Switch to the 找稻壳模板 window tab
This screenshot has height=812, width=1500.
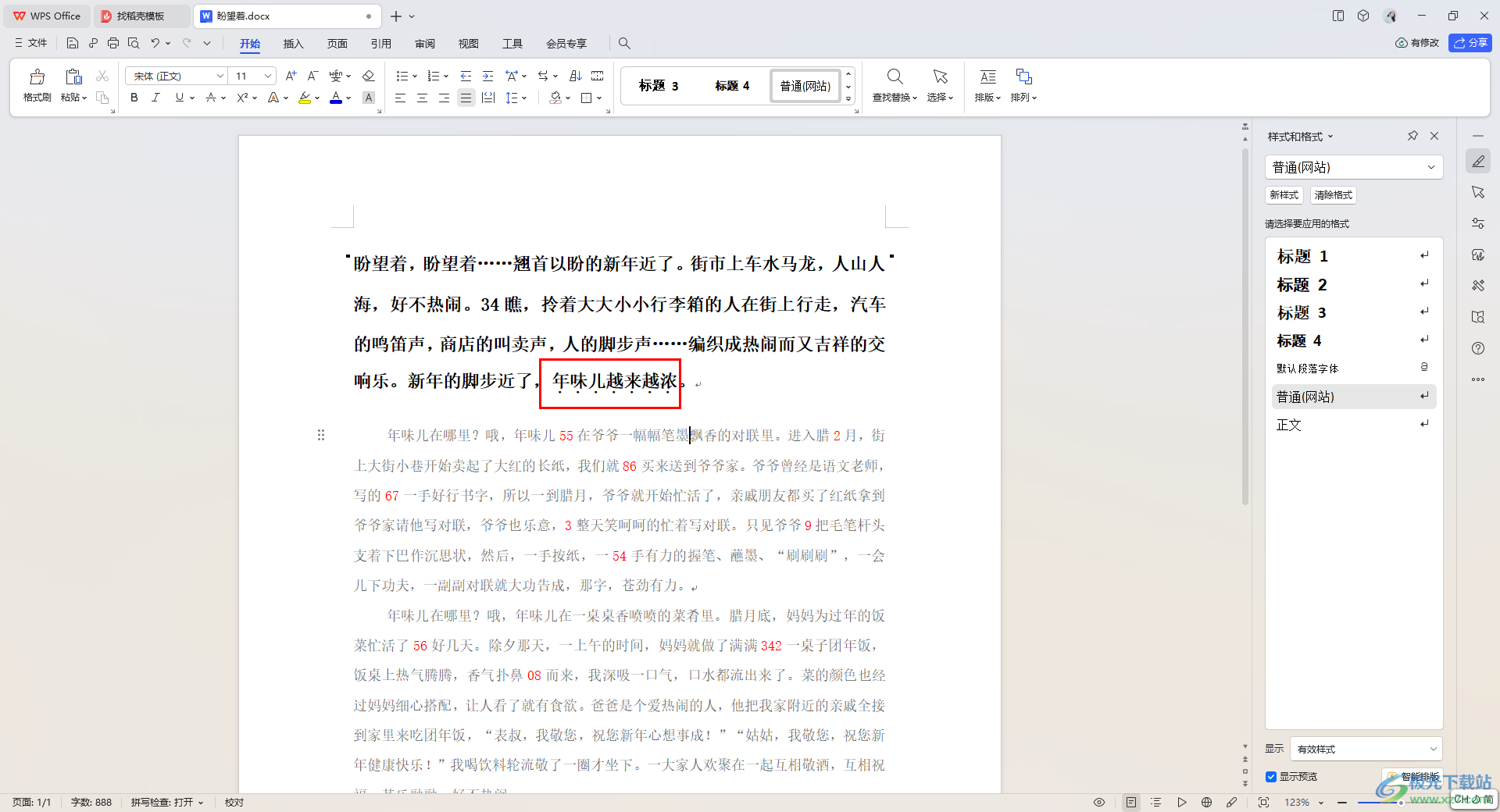(140, 16)
